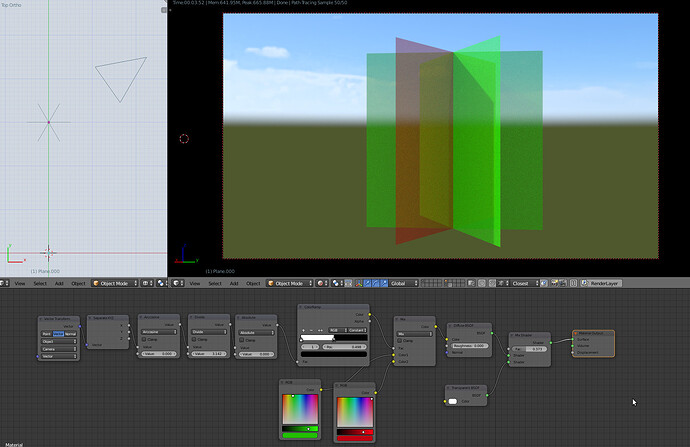Select Vector type in Vector Transform node
This screenshot has width=690, height=447.
[x=58, y=334]
